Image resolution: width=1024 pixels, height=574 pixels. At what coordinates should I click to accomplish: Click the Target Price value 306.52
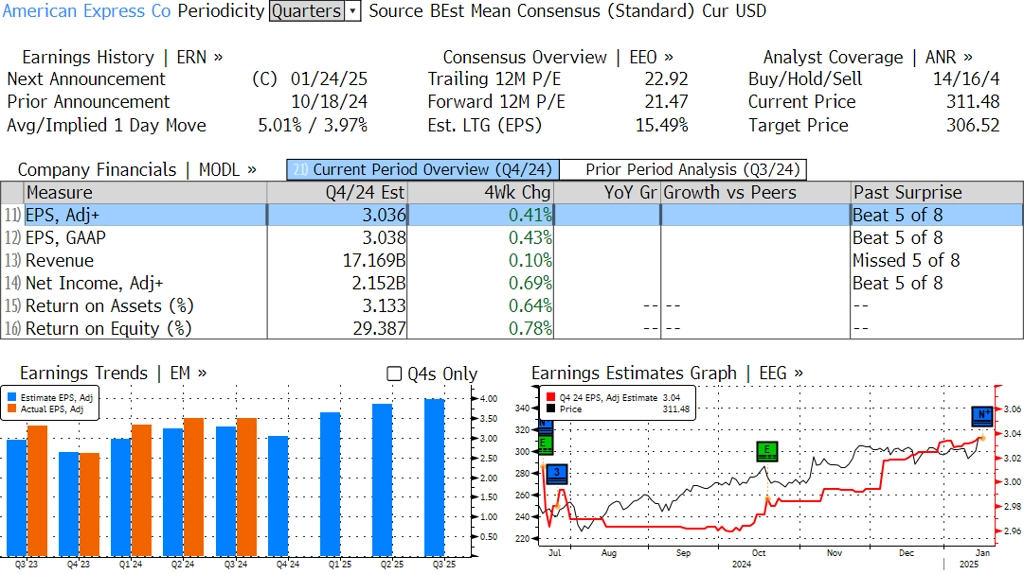973,125
